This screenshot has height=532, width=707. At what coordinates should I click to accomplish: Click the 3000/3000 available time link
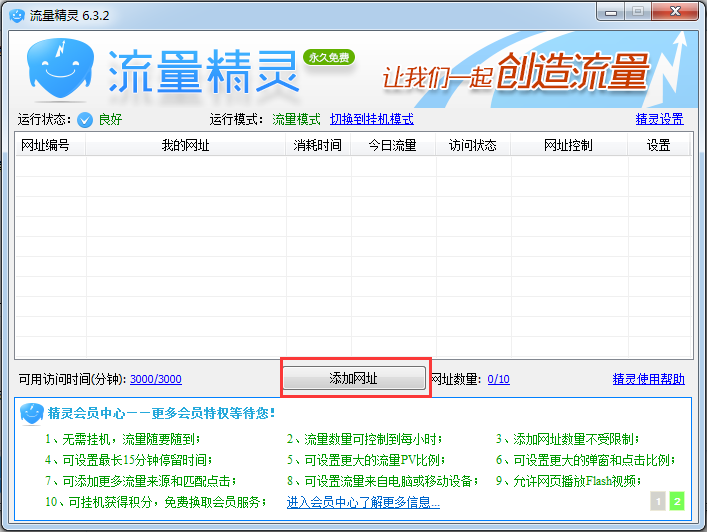(x=156, y=379)
